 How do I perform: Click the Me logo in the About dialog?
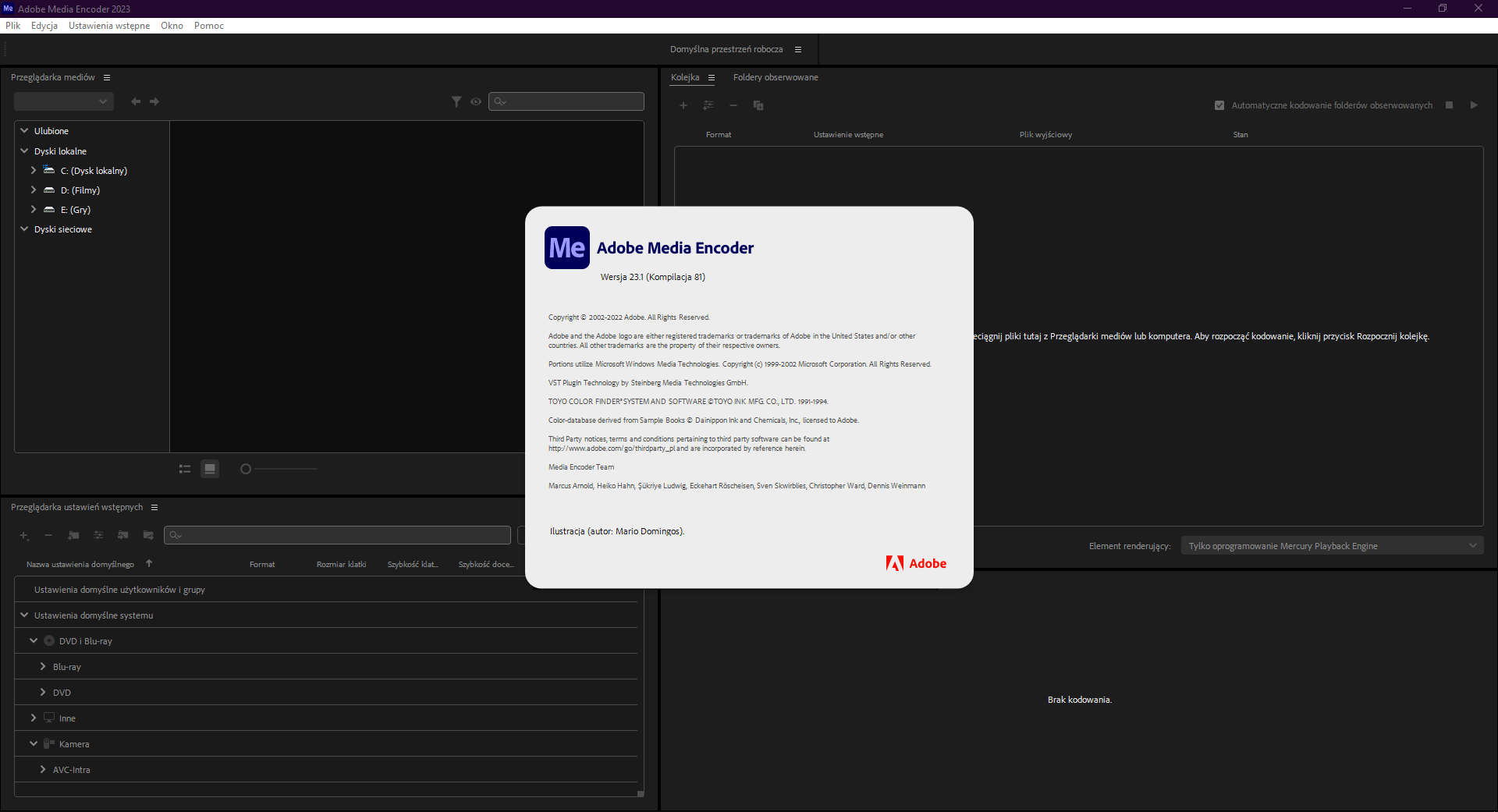pos(567,247)
